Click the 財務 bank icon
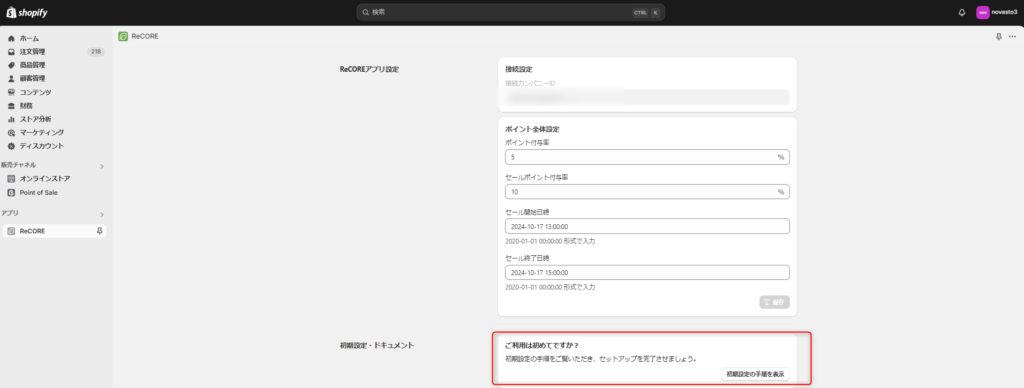1024x388 pixels. pos(11,105)
